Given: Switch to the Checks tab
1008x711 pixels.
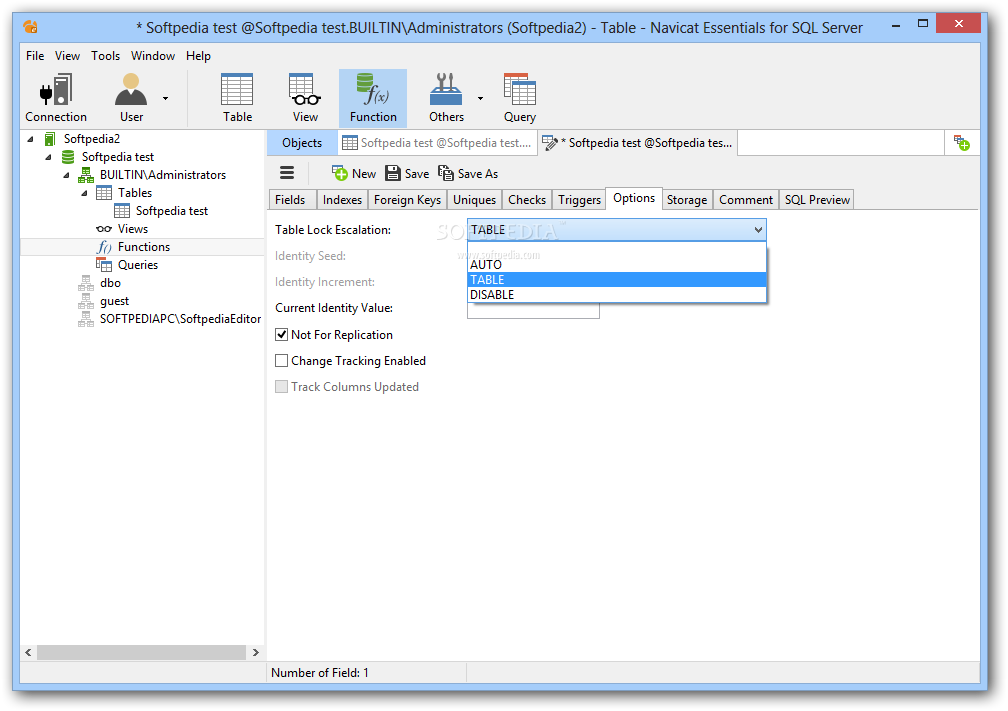Looking at the screenshot, I should pyautogui.click(x=526, y=200).
